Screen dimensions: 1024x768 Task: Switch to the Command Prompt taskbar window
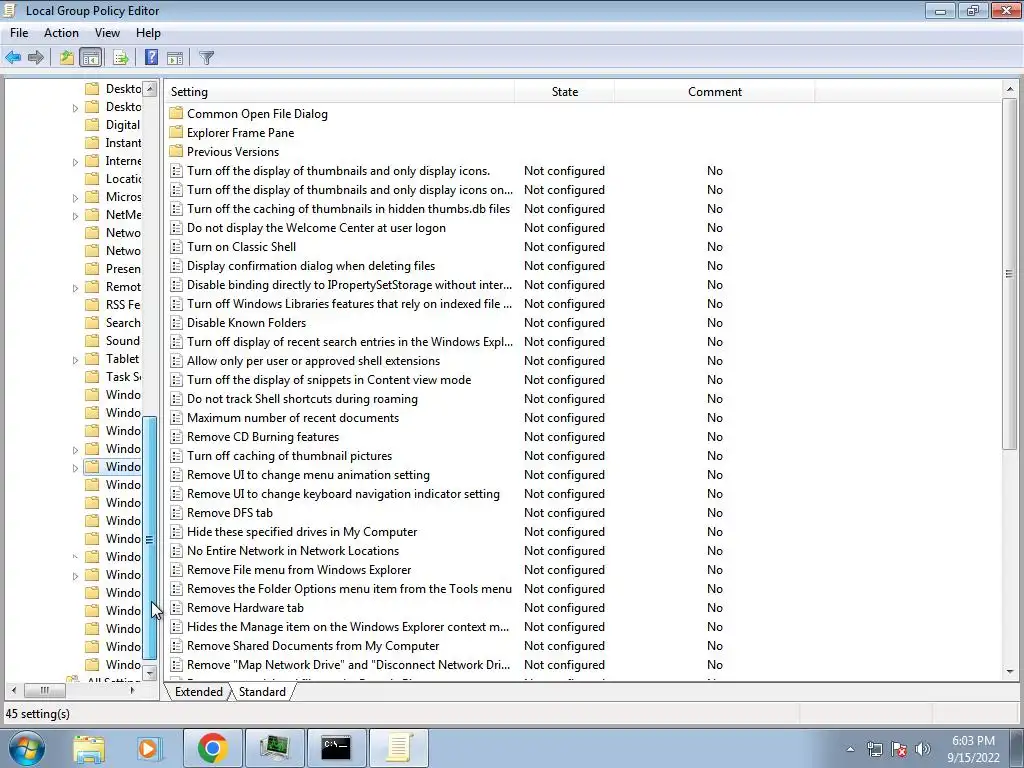(x=336, y=748)
